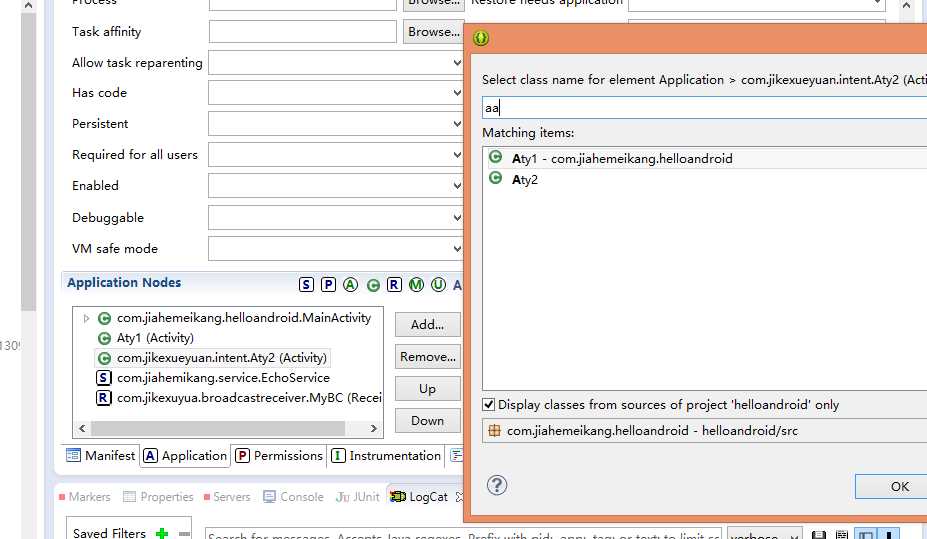Click the green C activity filter icon
Viewport: 927px width, 539px height.
pyautogui.click(x=372, y=285)
